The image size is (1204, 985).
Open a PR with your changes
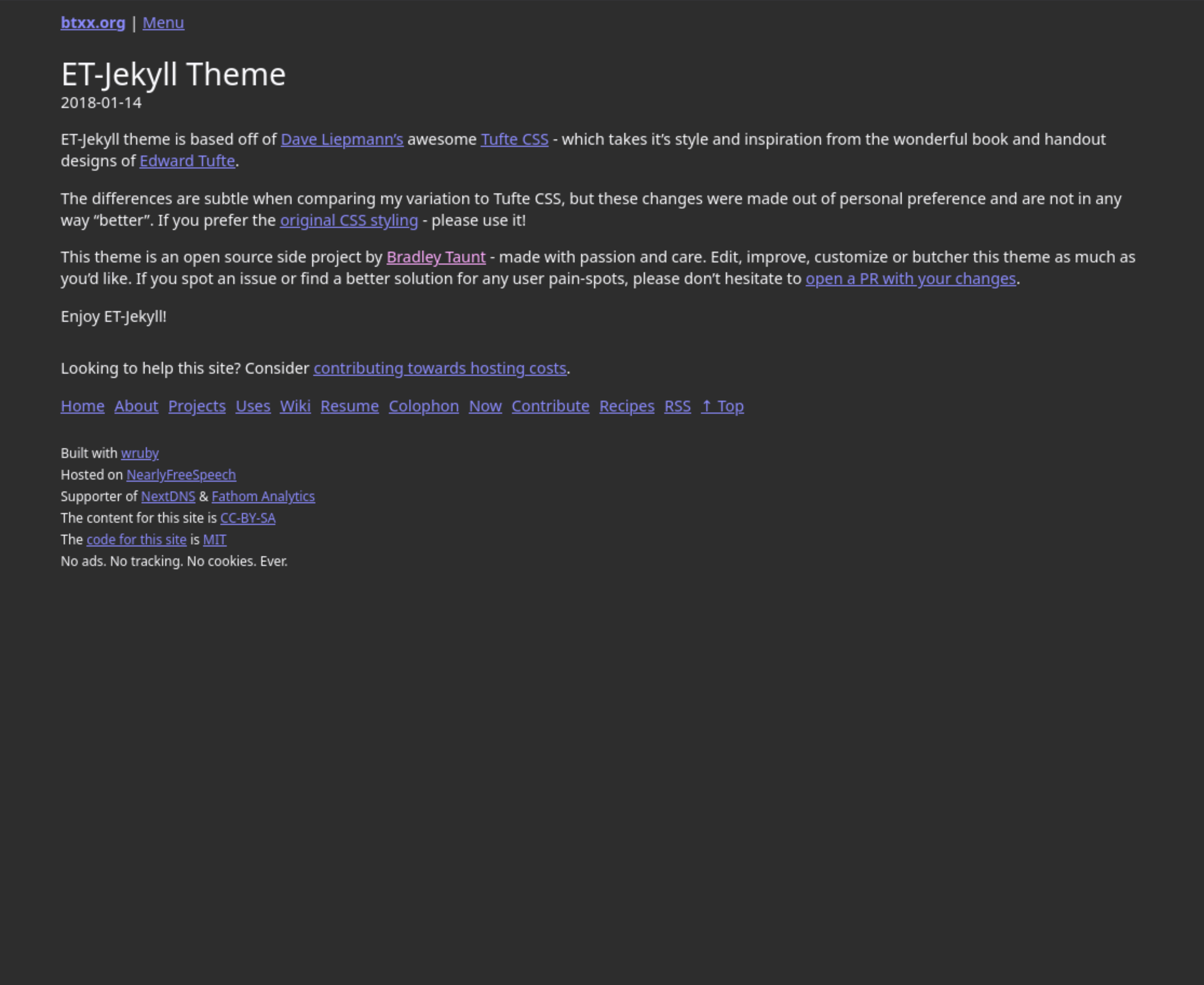910,279
